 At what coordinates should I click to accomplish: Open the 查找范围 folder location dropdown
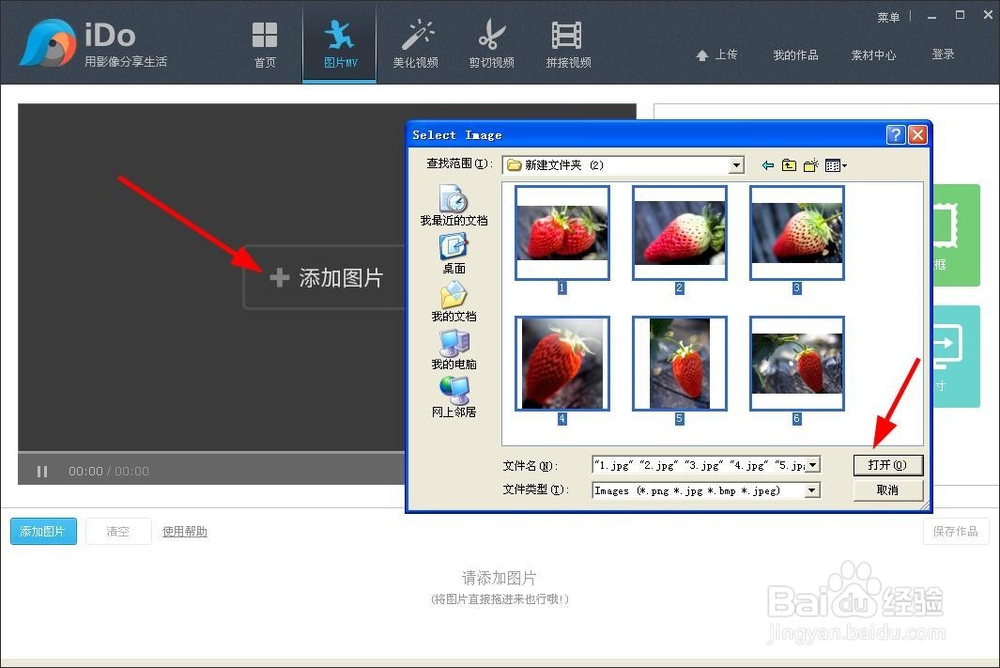tap(737, 165)
